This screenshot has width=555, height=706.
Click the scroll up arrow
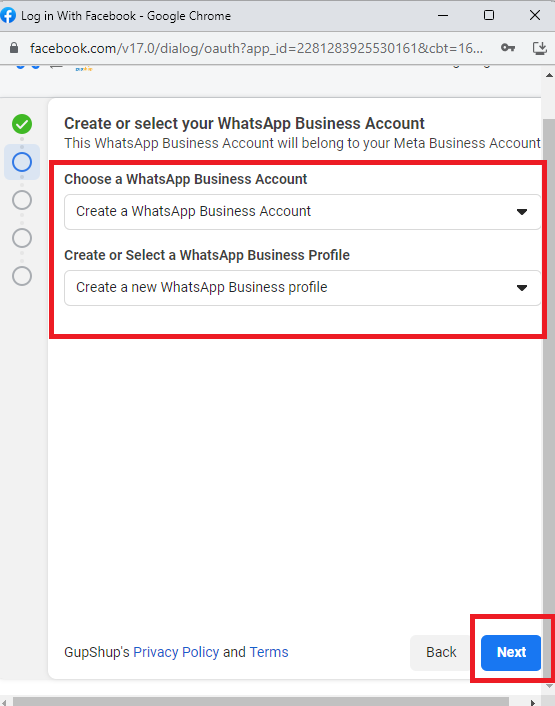point(549,75)
